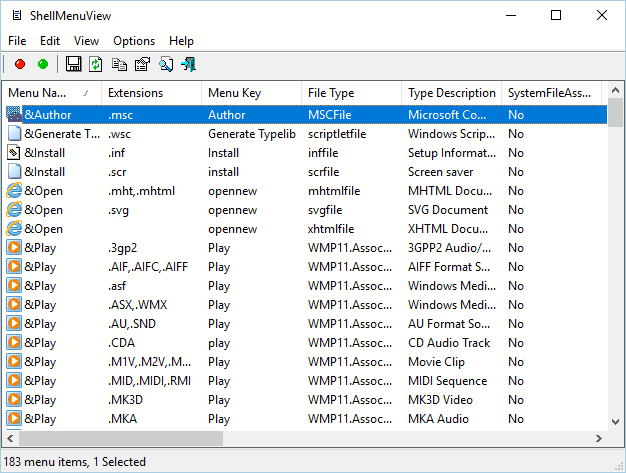Click the media player icon on .3gp2 row
This screenshot has height=473, width=626.
tap(14, 247)
